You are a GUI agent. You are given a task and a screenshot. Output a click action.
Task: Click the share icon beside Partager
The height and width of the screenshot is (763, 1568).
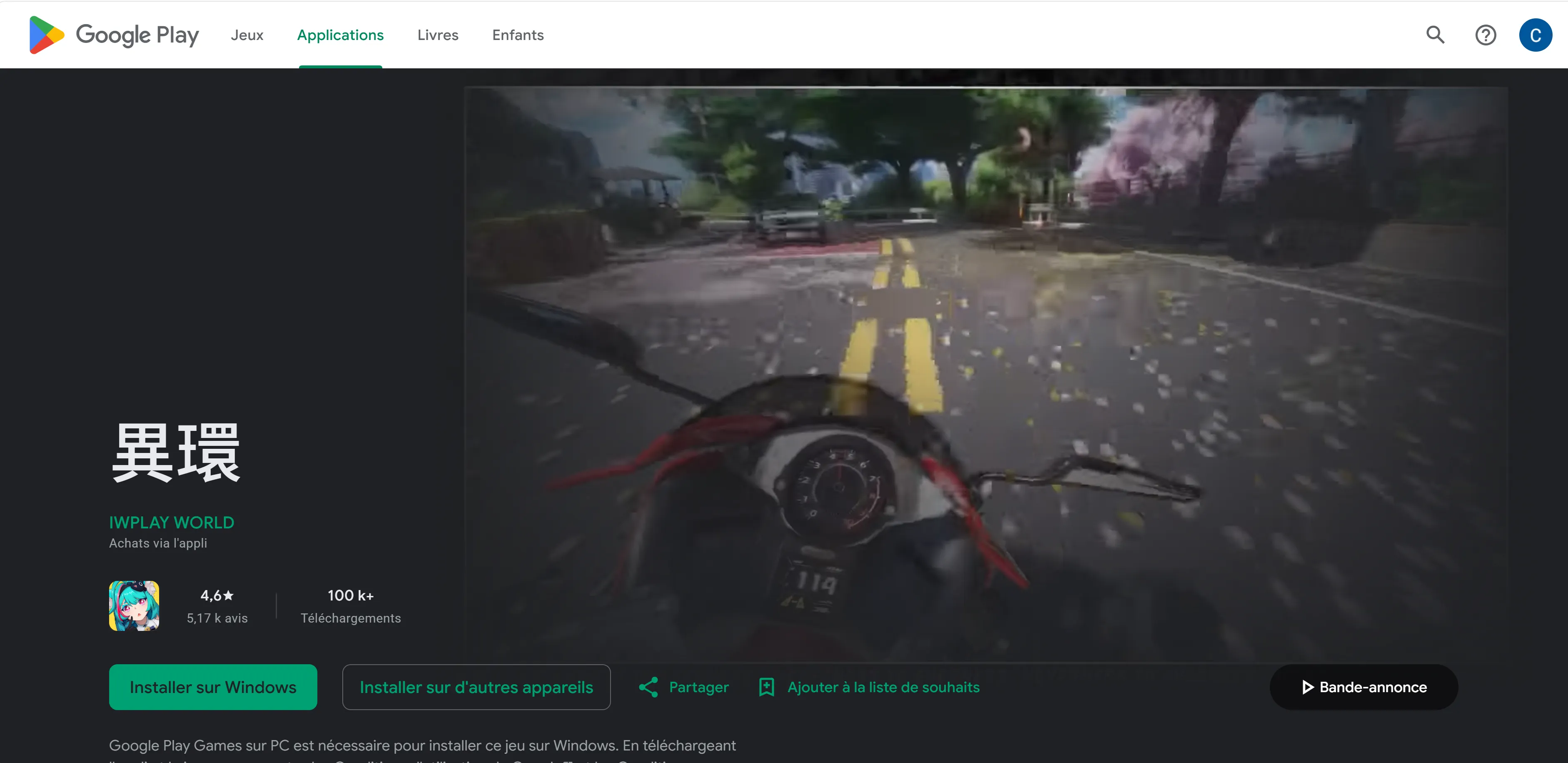point(648,687)
